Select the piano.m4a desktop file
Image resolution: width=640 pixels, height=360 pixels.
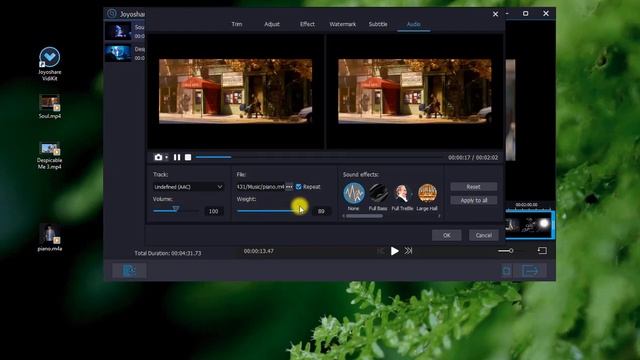49,238
